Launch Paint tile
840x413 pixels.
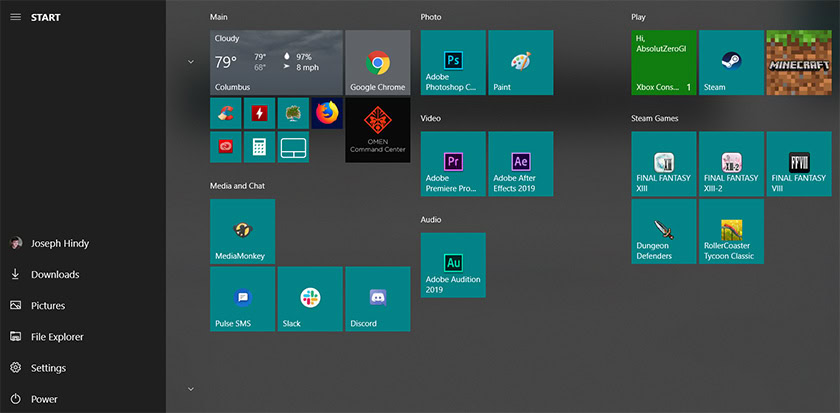click(x=521, y=63)
